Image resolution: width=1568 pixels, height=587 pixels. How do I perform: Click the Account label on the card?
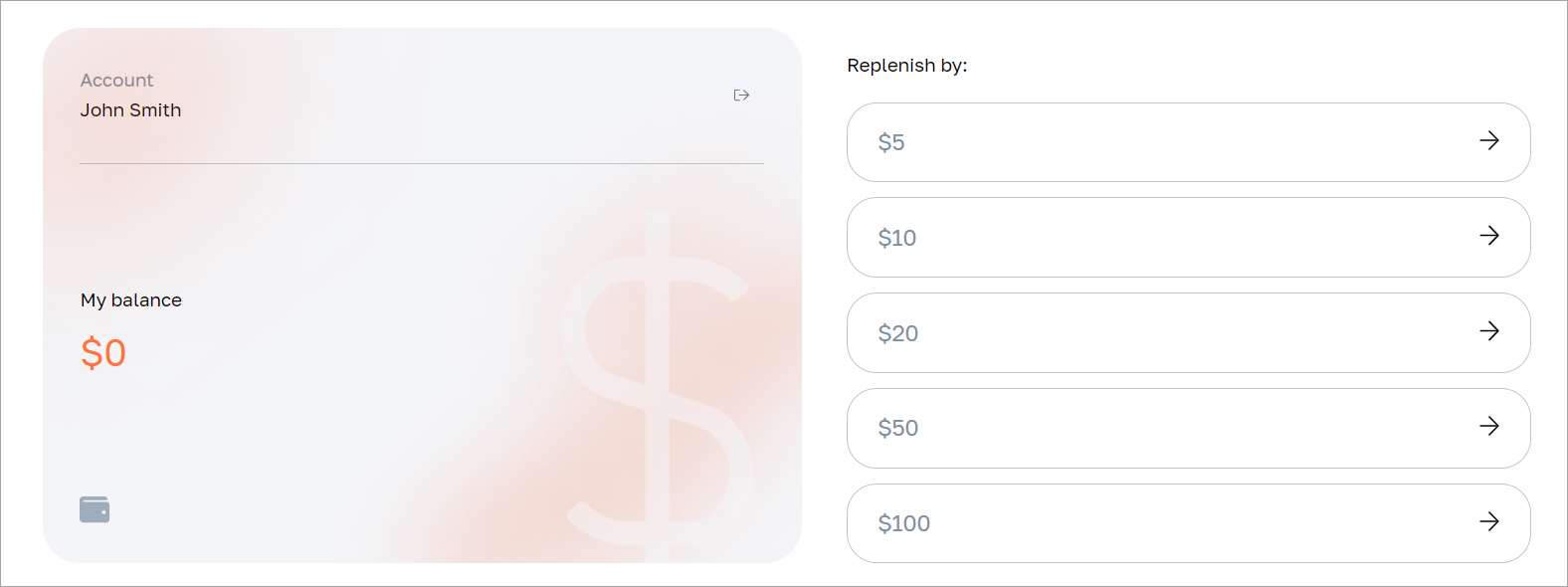click(x=116, y=80)
